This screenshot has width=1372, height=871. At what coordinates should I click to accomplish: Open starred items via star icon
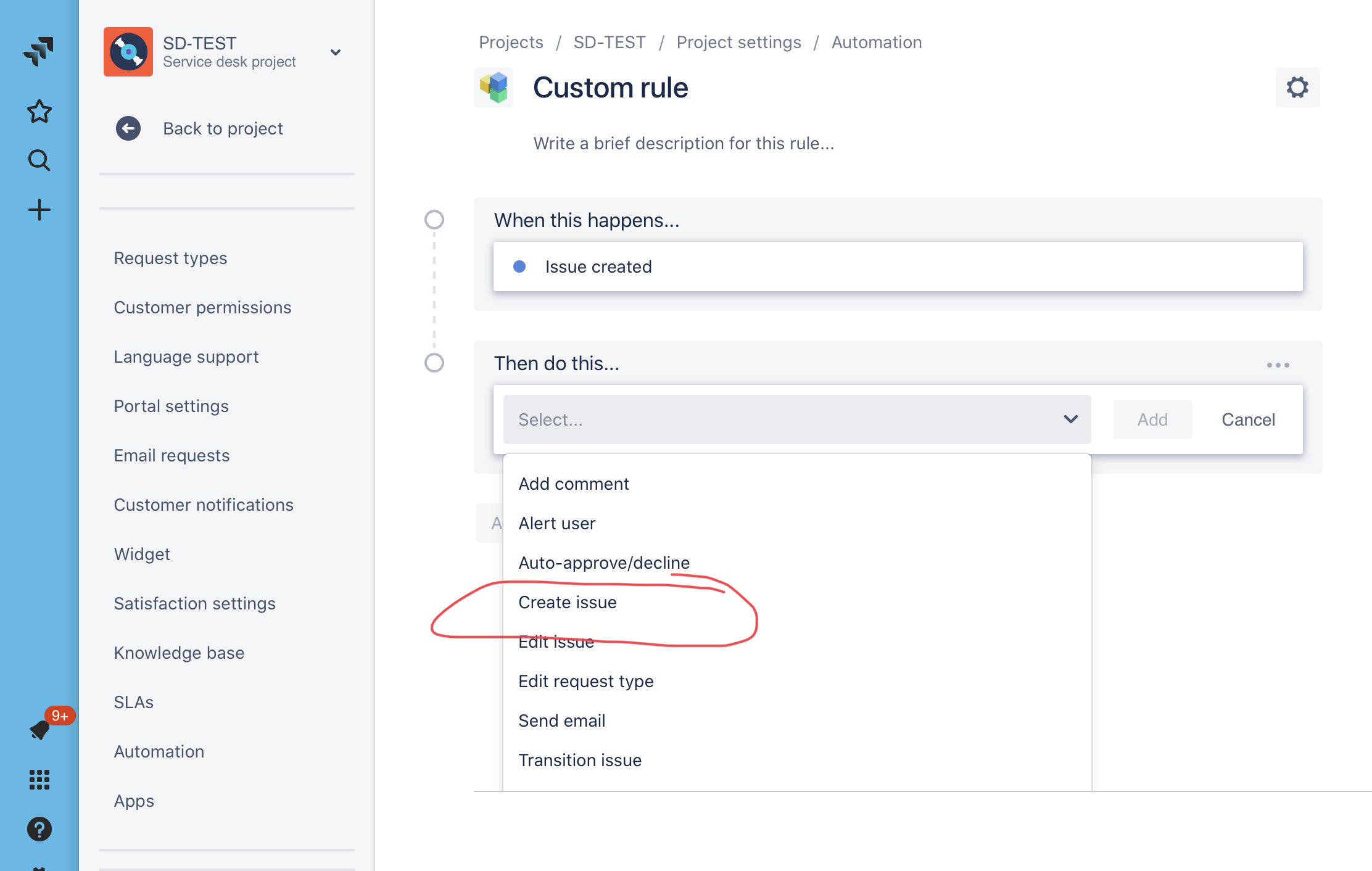coord(39,112)
